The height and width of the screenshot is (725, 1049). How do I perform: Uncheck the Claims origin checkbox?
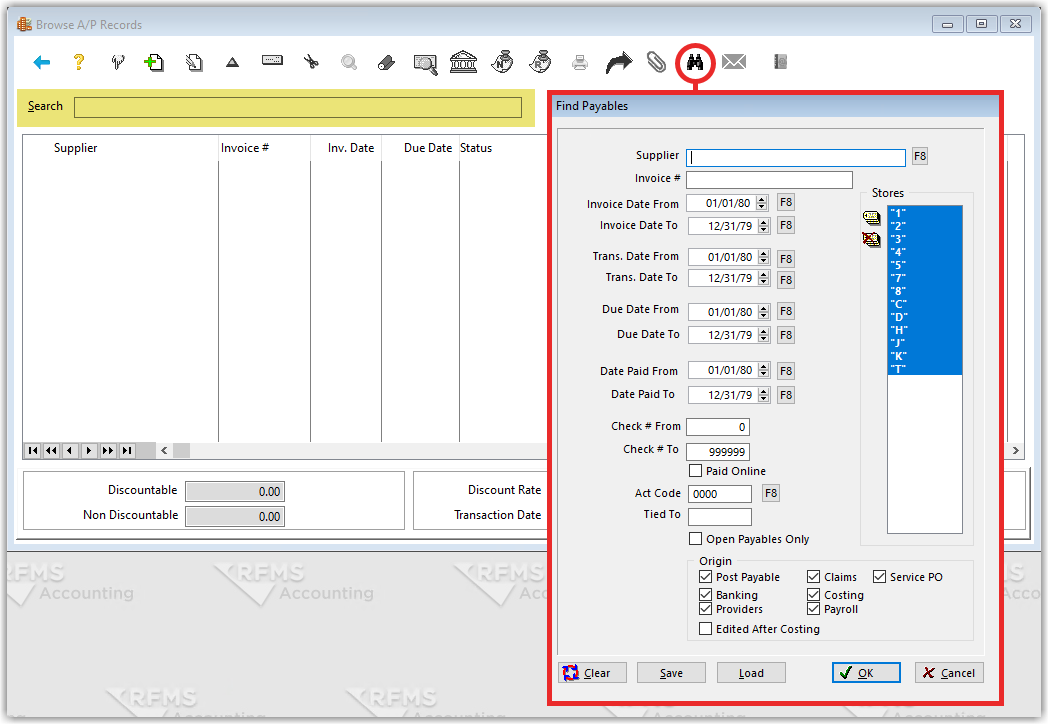coord(813,576)
